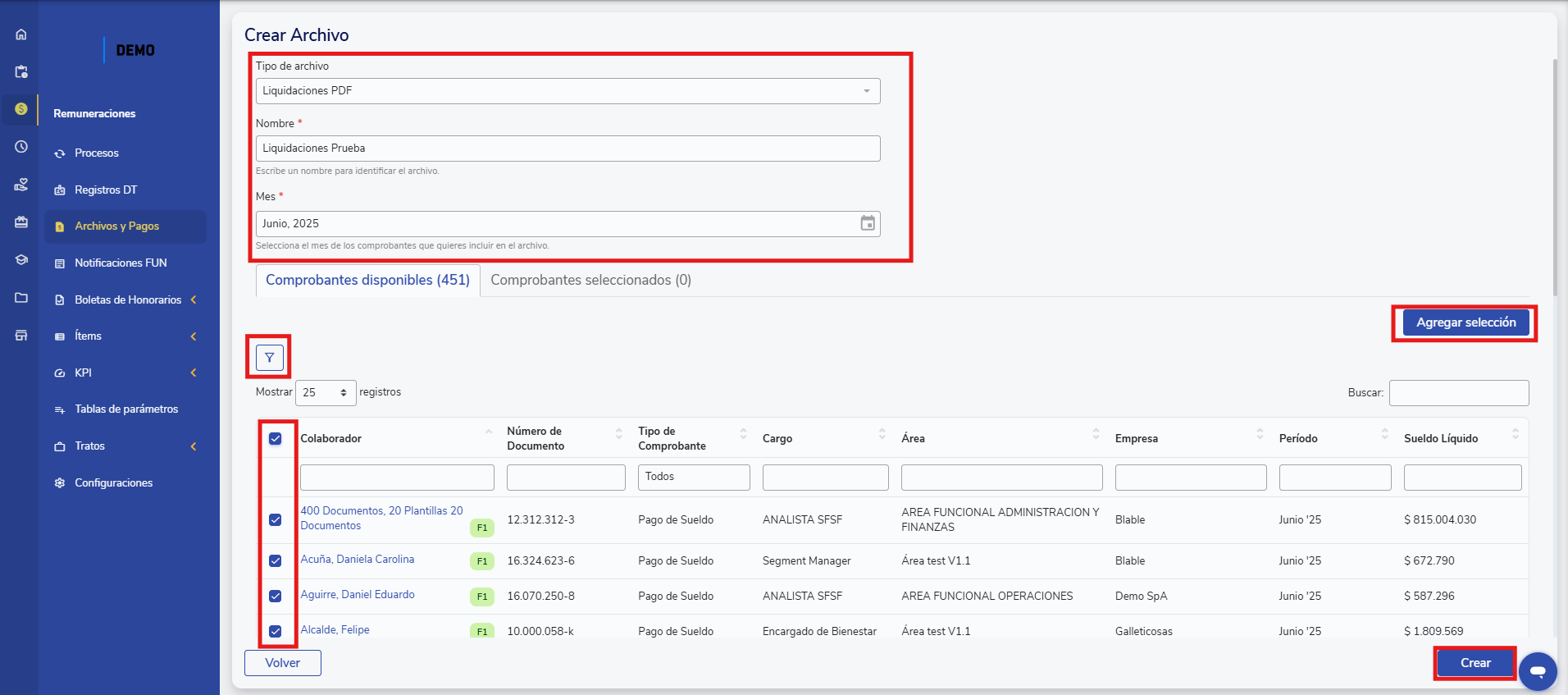Viewport: 1568px width, 695px height.
Task: Open the Mostrar registros count dropdown
Action: pos(326,393)
